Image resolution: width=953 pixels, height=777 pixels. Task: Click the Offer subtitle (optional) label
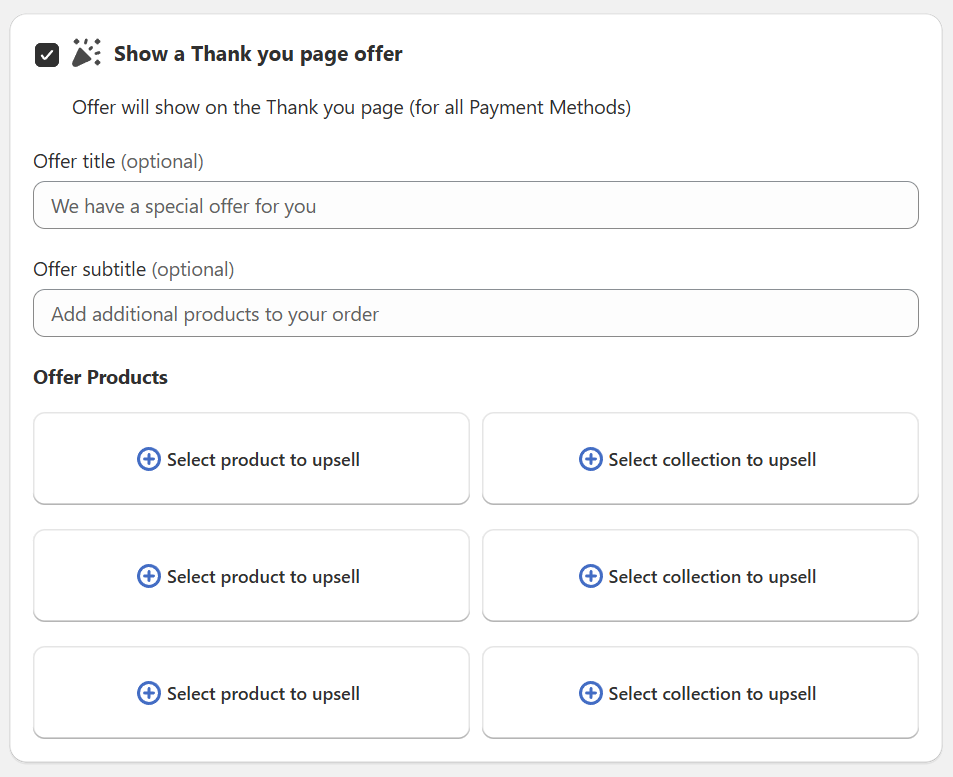133,269
